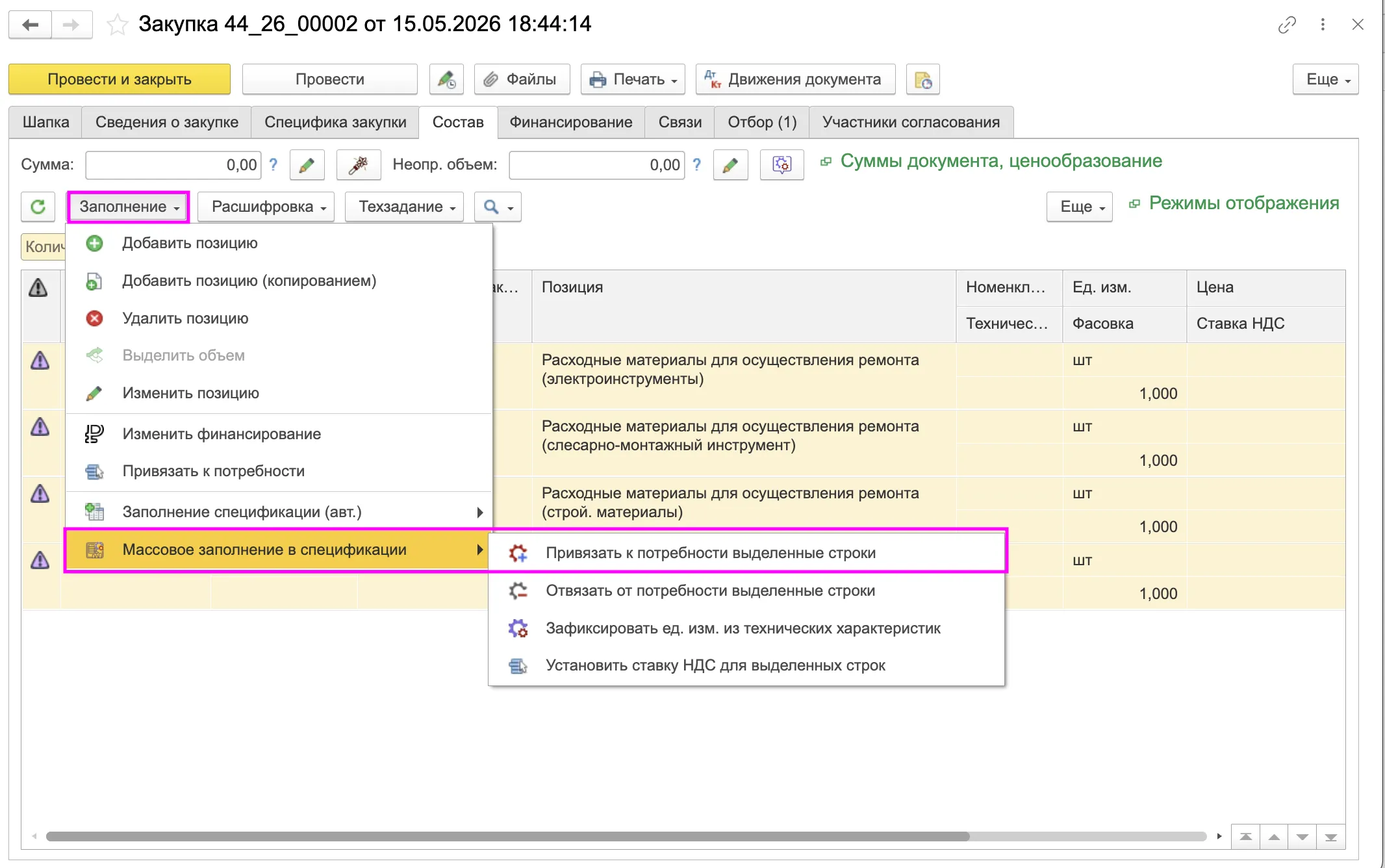The height and width of the screenshot is (868, 1385).
Task: Click the Провести и закрыть button
Action: coord(120,79)
